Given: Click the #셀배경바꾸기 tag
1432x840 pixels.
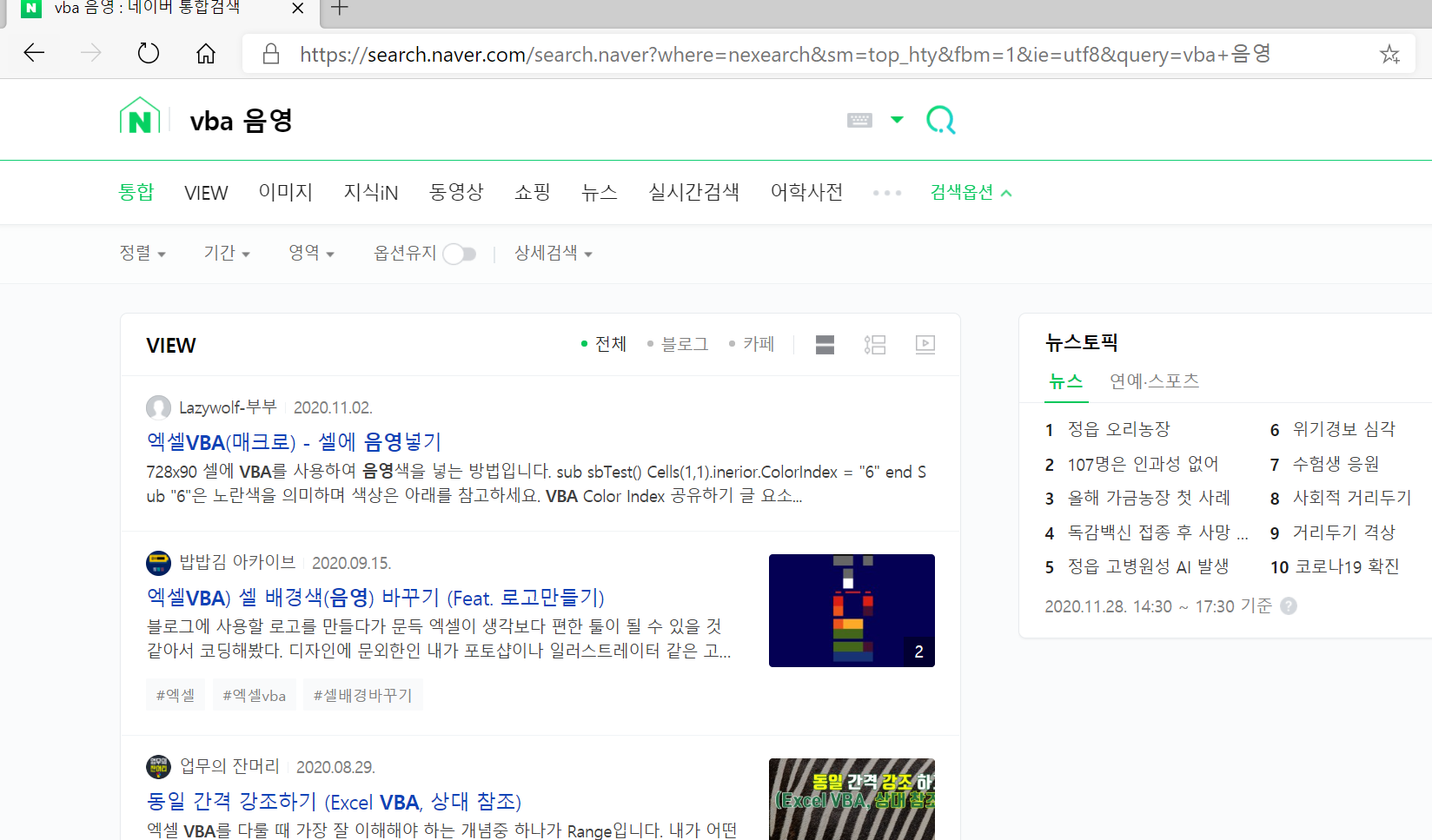Looking at the screenshot, I should click(x=363, y=695).
